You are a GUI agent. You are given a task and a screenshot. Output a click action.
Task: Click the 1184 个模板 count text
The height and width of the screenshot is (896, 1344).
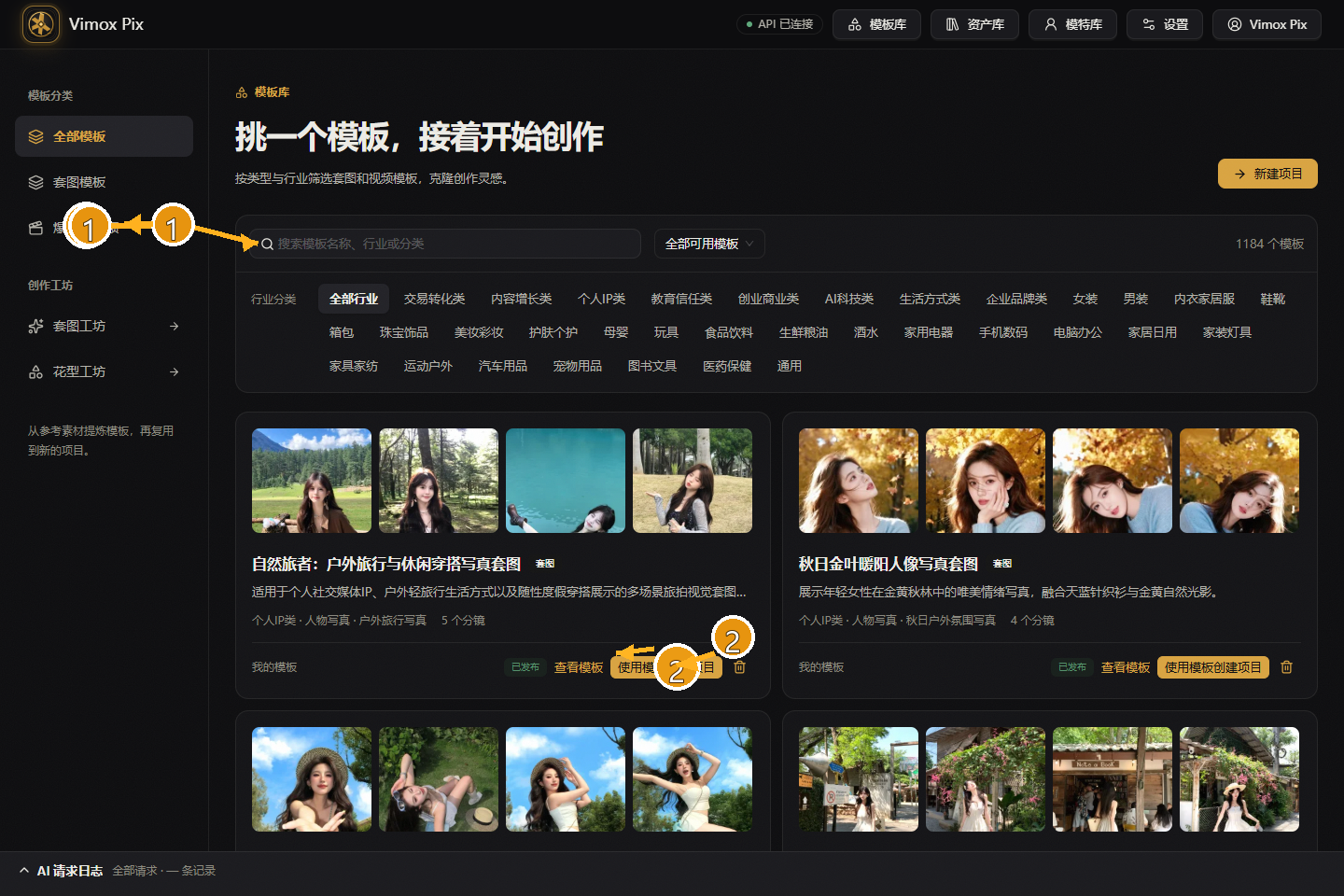(1269, 244)
